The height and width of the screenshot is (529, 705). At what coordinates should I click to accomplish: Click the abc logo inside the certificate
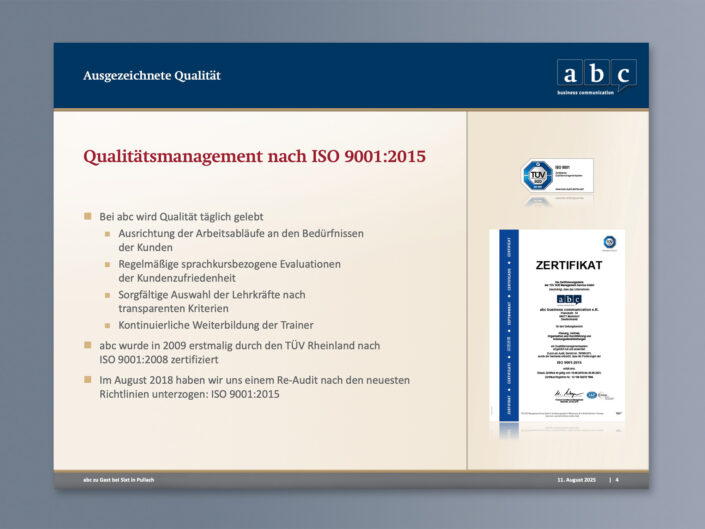point(568,298)
